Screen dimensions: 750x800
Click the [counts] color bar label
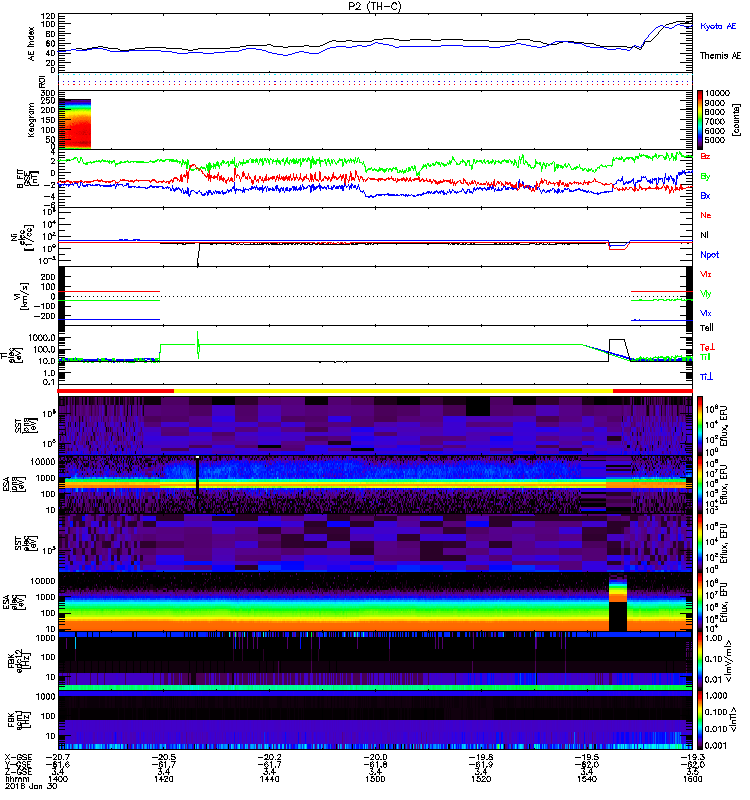pyautogui.click(x=736, y=120)
